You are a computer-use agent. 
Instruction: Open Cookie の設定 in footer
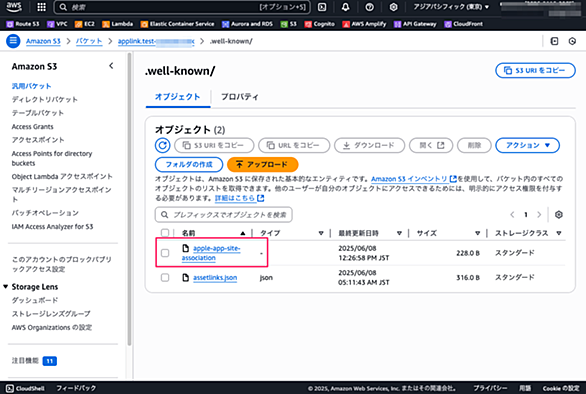coord(561,388)
